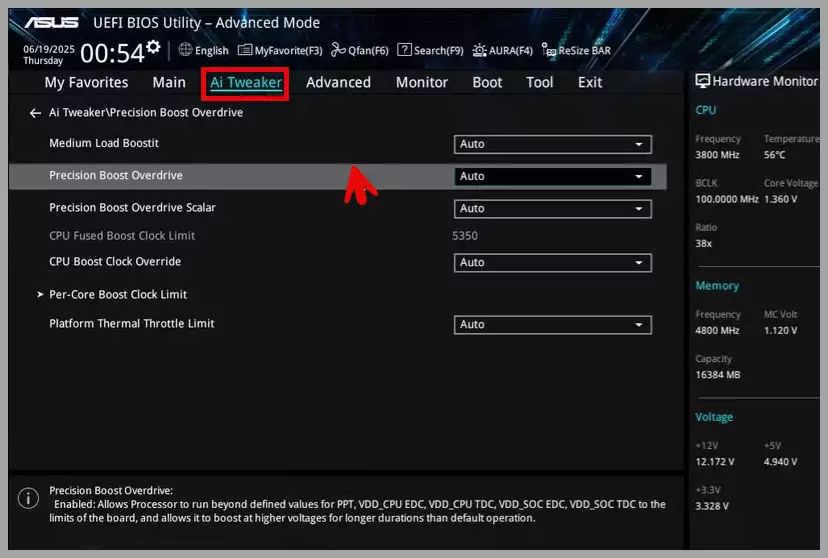
Task: Click the ASUS logo
Action: (51, 23)
